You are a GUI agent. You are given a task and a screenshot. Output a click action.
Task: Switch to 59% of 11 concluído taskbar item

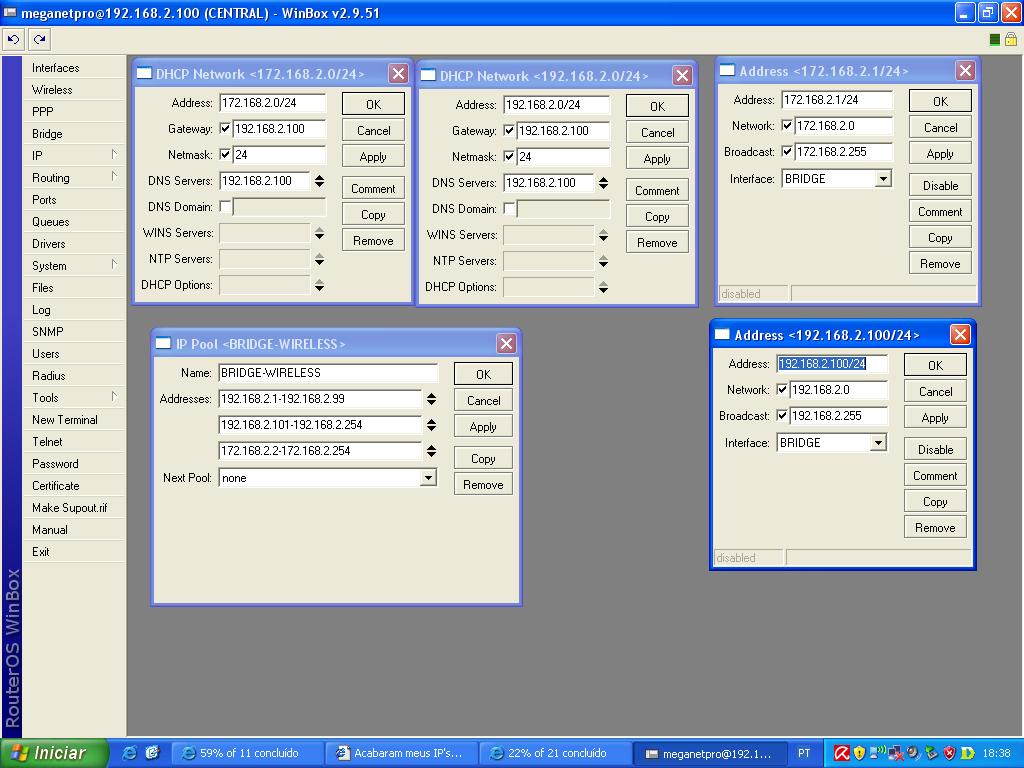point(248,753)
